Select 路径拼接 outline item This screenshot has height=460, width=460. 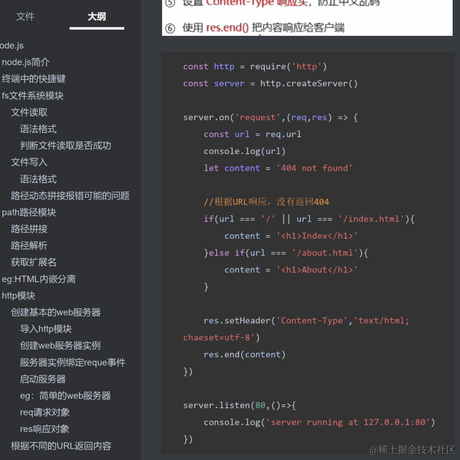pyautogui.click(x=29, y=229)
